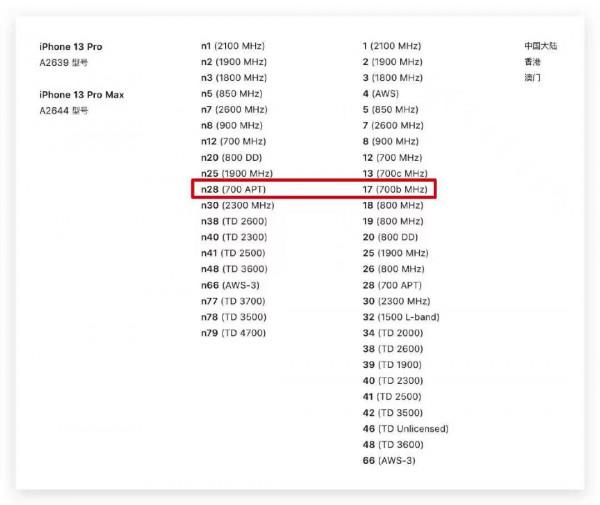Image resolution: width=600 pixels, height=505 pixels.
Task: Click the n25 (1900 MHz) entry
Action: pos(237,173)
